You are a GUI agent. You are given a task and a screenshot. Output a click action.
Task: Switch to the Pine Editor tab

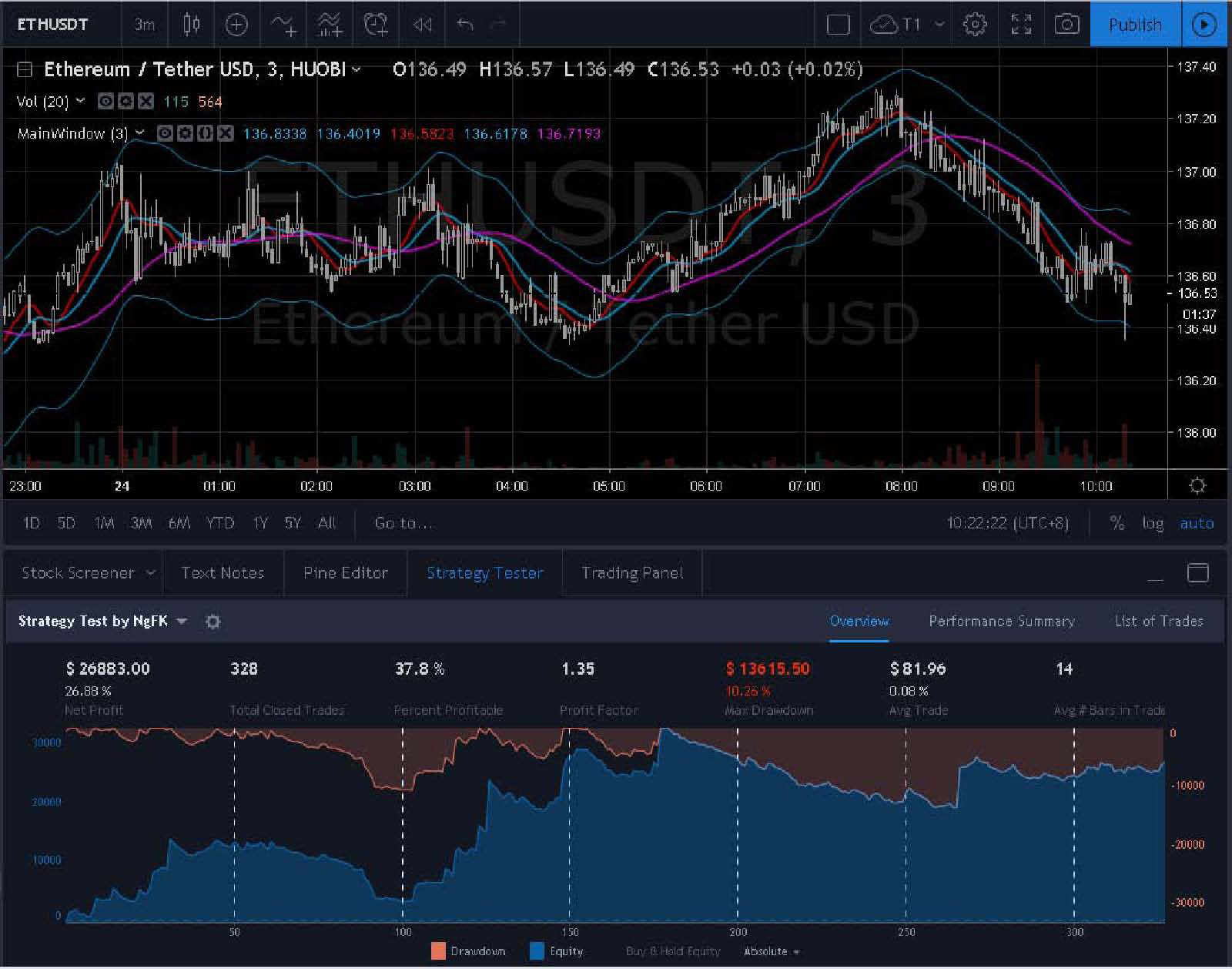(346, 572)
